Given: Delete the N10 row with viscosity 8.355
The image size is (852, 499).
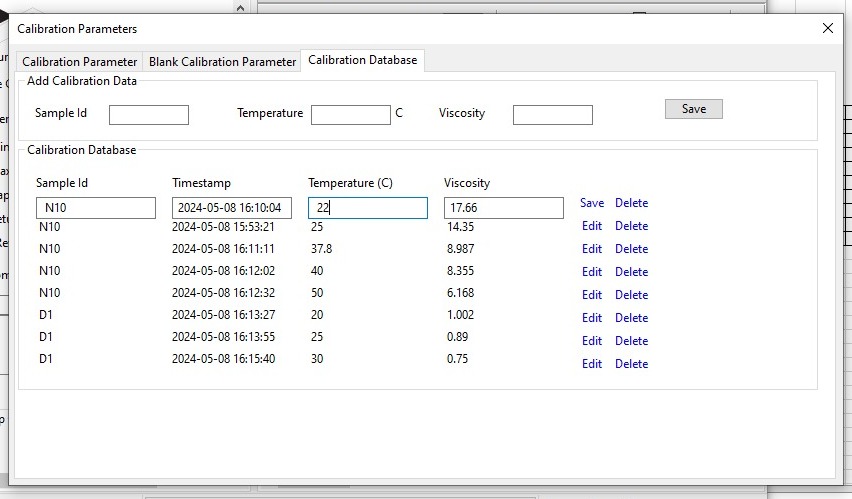Looking at the screenshot, I should coord(631,272).
